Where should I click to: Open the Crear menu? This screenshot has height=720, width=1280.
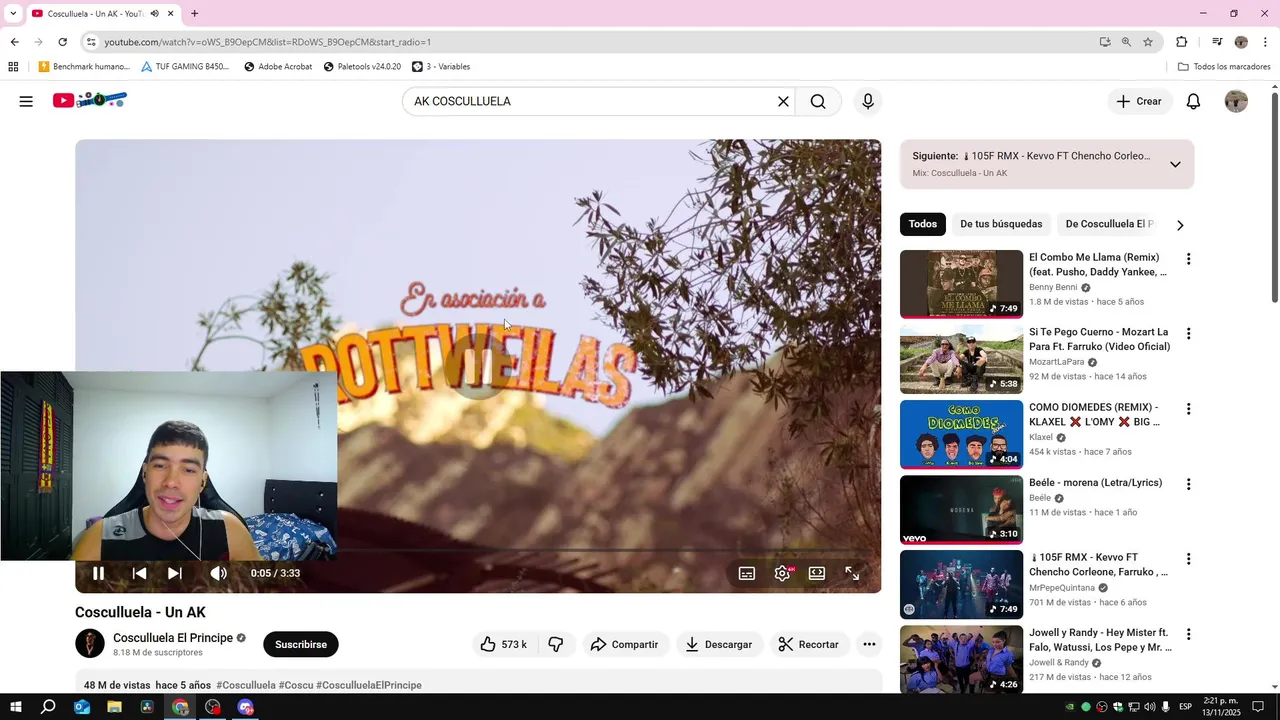(1139, 101)
